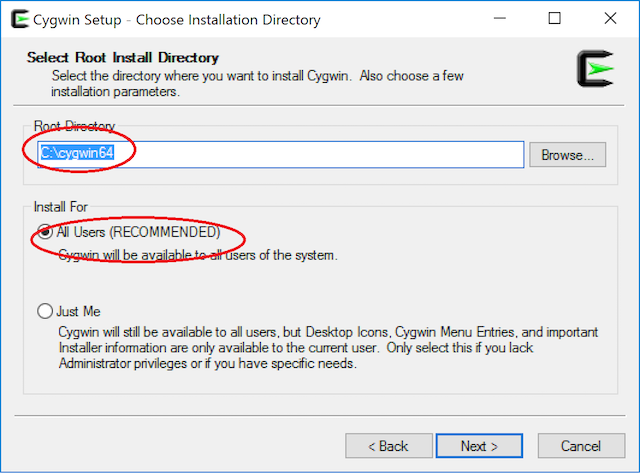Cancel the Cygwin installation
This screenshot has width=640, height=474.
[x=580, y=446]
